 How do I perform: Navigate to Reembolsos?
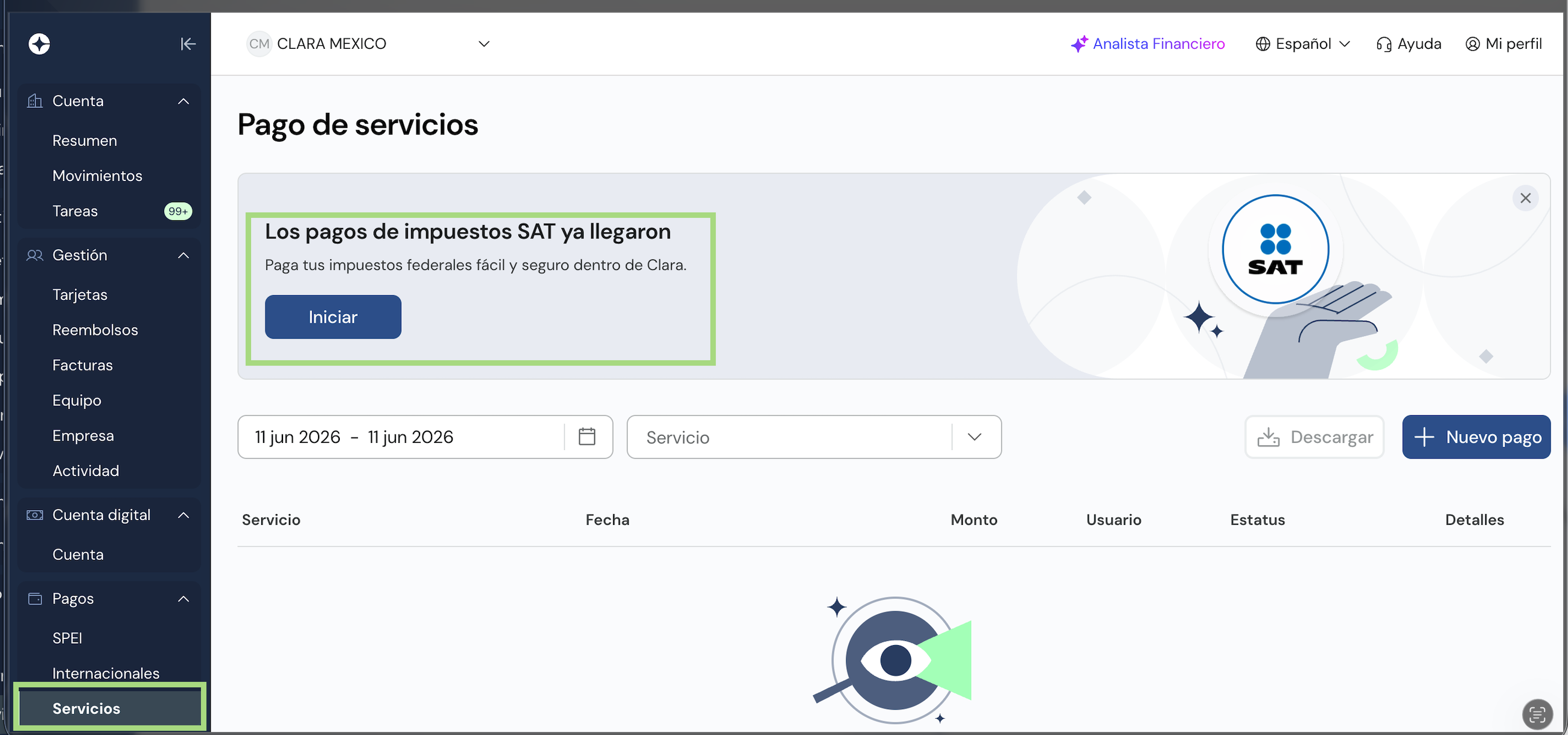95,329
